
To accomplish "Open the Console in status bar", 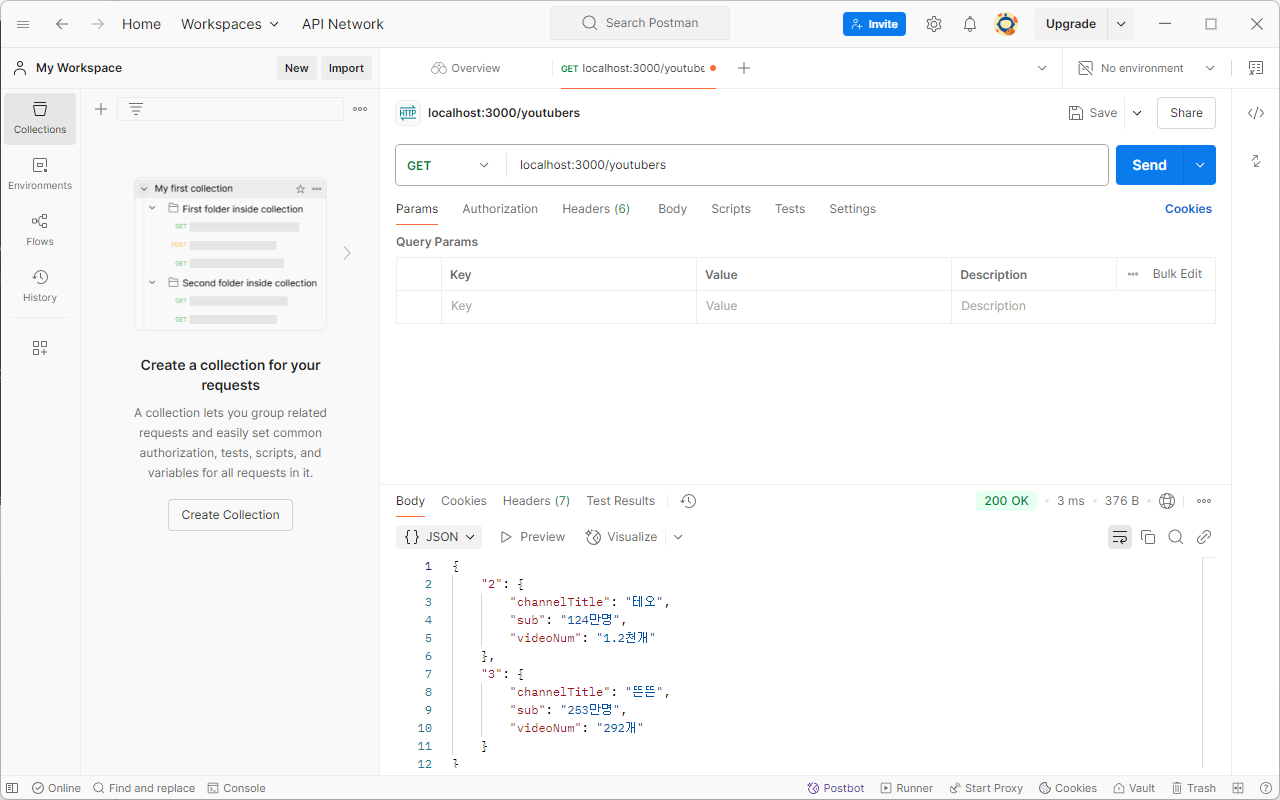I will (236, 788).
